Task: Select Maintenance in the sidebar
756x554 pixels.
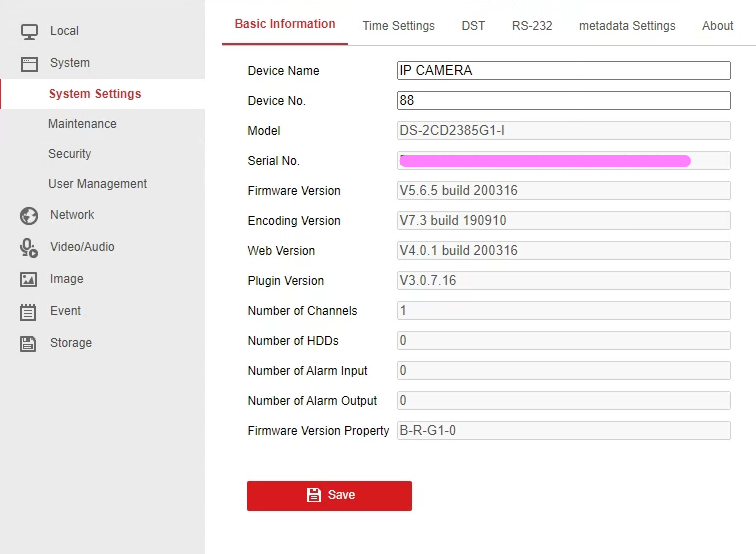Action: pos(82,124)
